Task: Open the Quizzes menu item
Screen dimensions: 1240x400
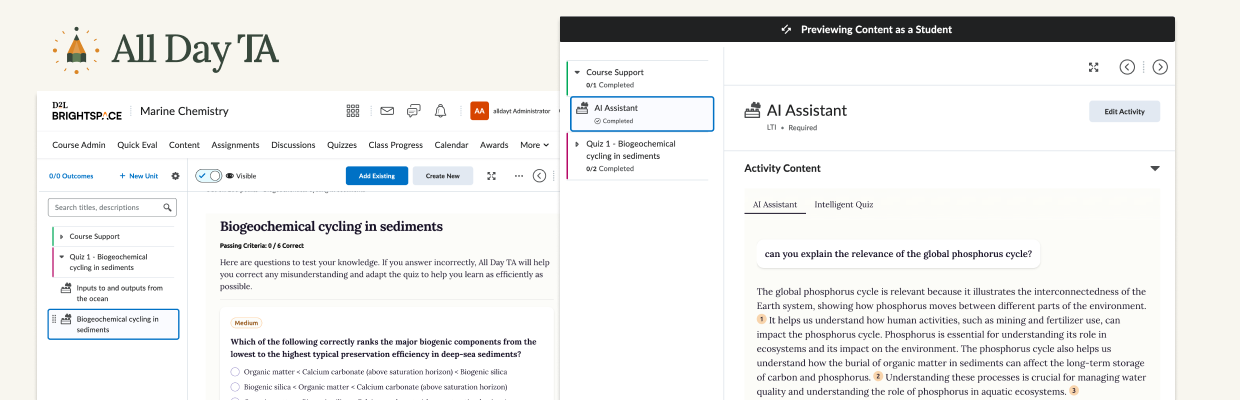Action: pyautogui.click(x=342, y=145)
